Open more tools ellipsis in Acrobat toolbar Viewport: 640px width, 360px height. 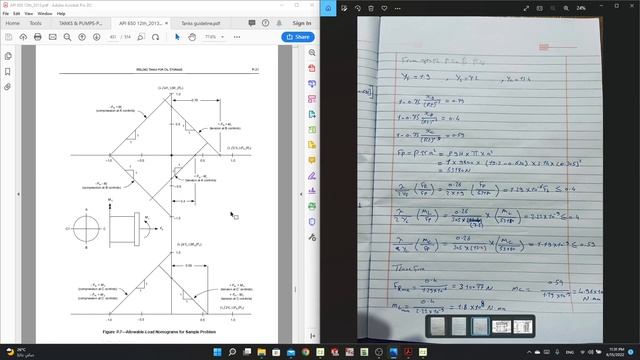tap(237, 37)
